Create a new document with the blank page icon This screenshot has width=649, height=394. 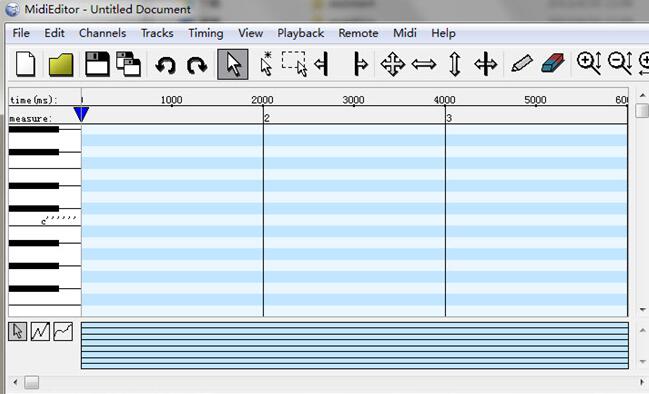[x=26, y=64]
